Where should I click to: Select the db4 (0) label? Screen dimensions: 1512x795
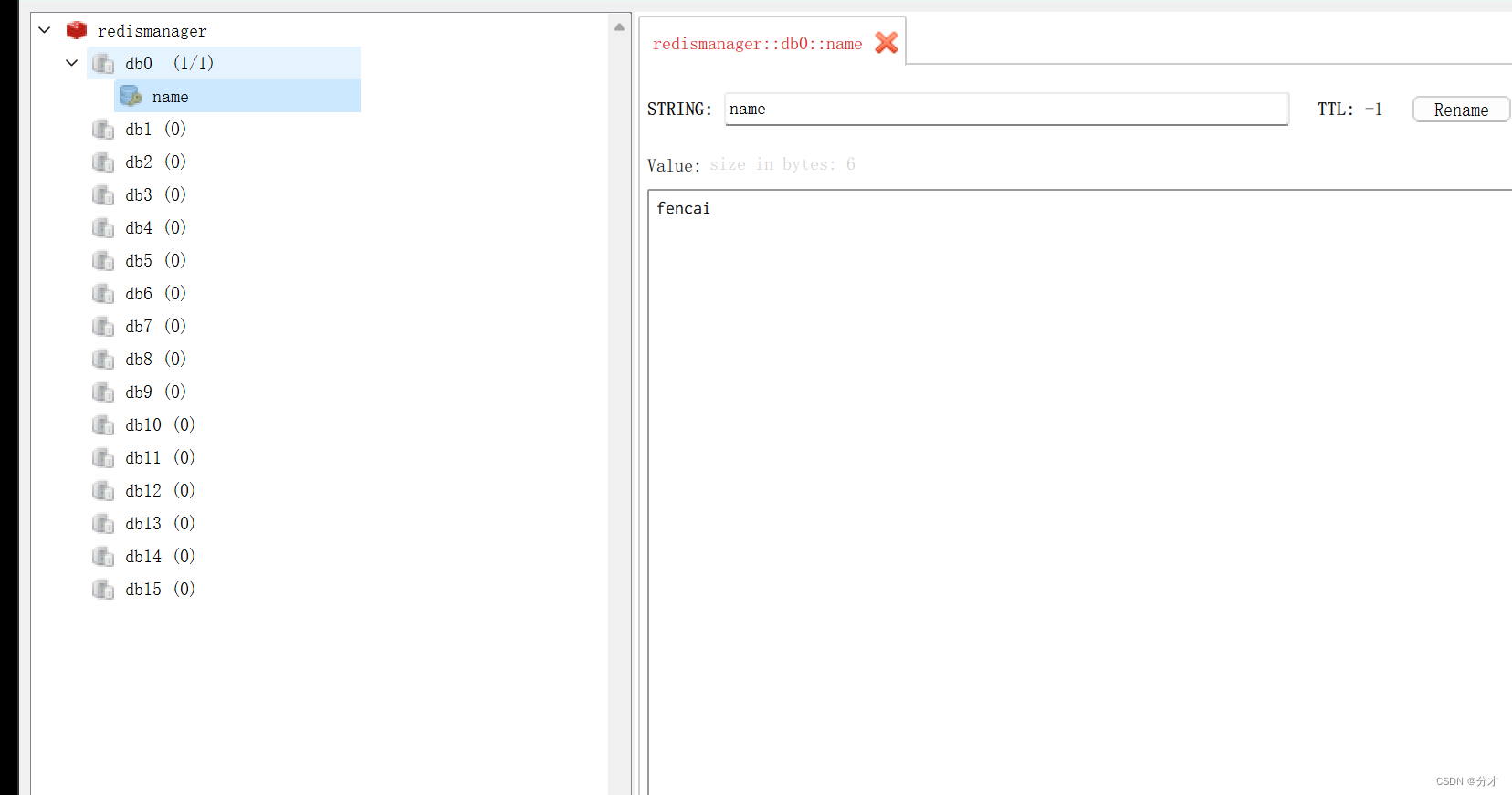pos(156,227)
